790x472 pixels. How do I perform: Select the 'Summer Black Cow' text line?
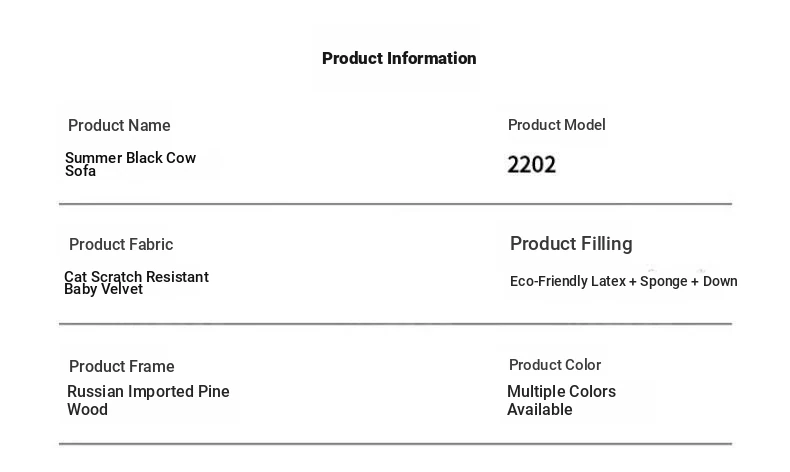(x=130, y=158)
